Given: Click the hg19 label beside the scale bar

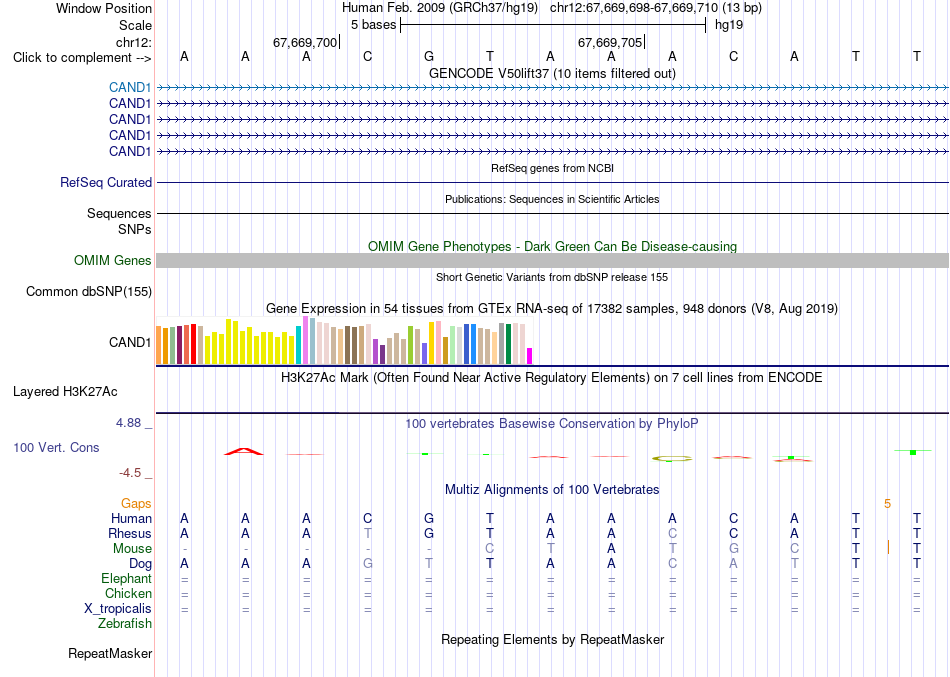Looking at the screenshot, I should (729, 25).
